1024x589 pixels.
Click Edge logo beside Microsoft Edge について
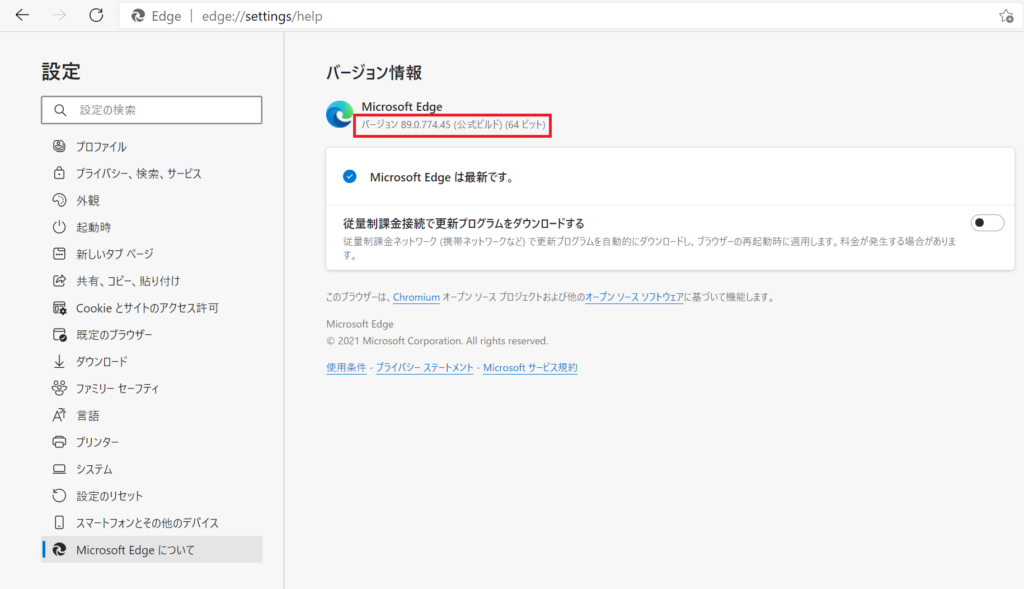tap(59, 549)
